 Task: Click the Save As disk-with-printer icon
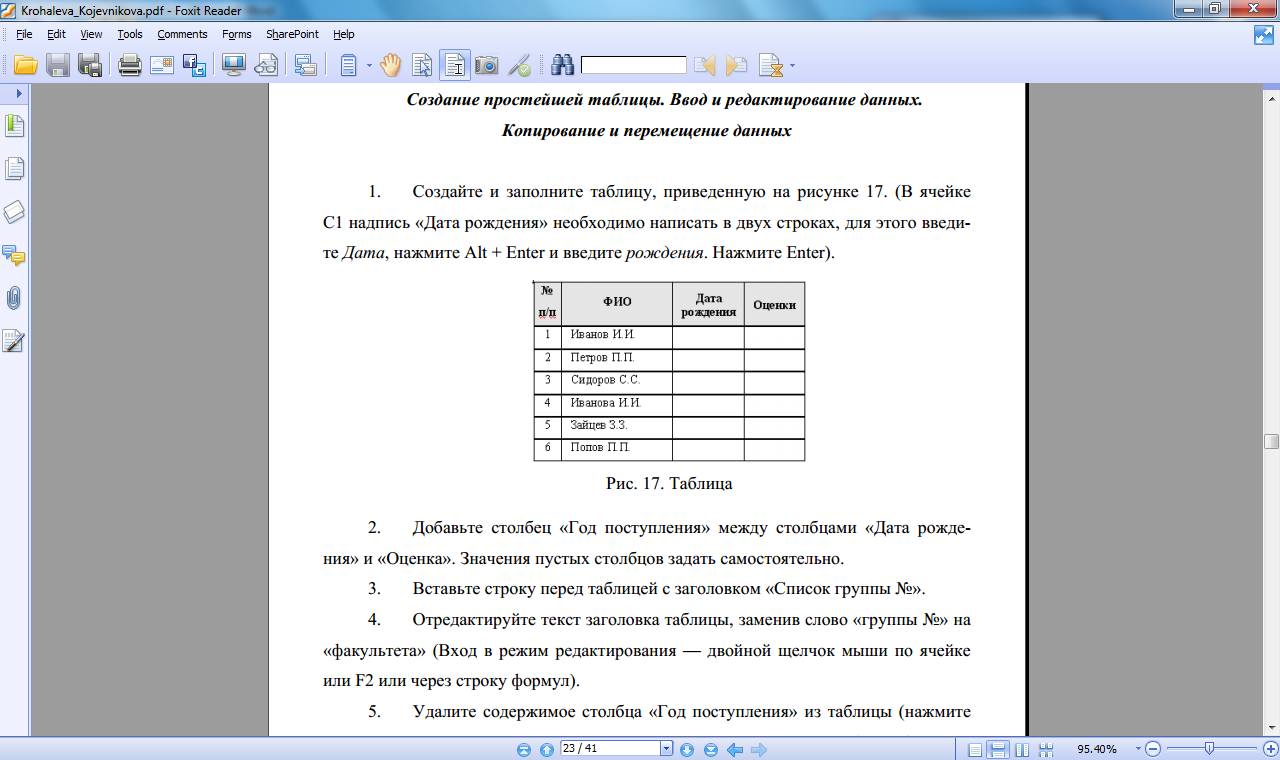click(x=90, y=66)
